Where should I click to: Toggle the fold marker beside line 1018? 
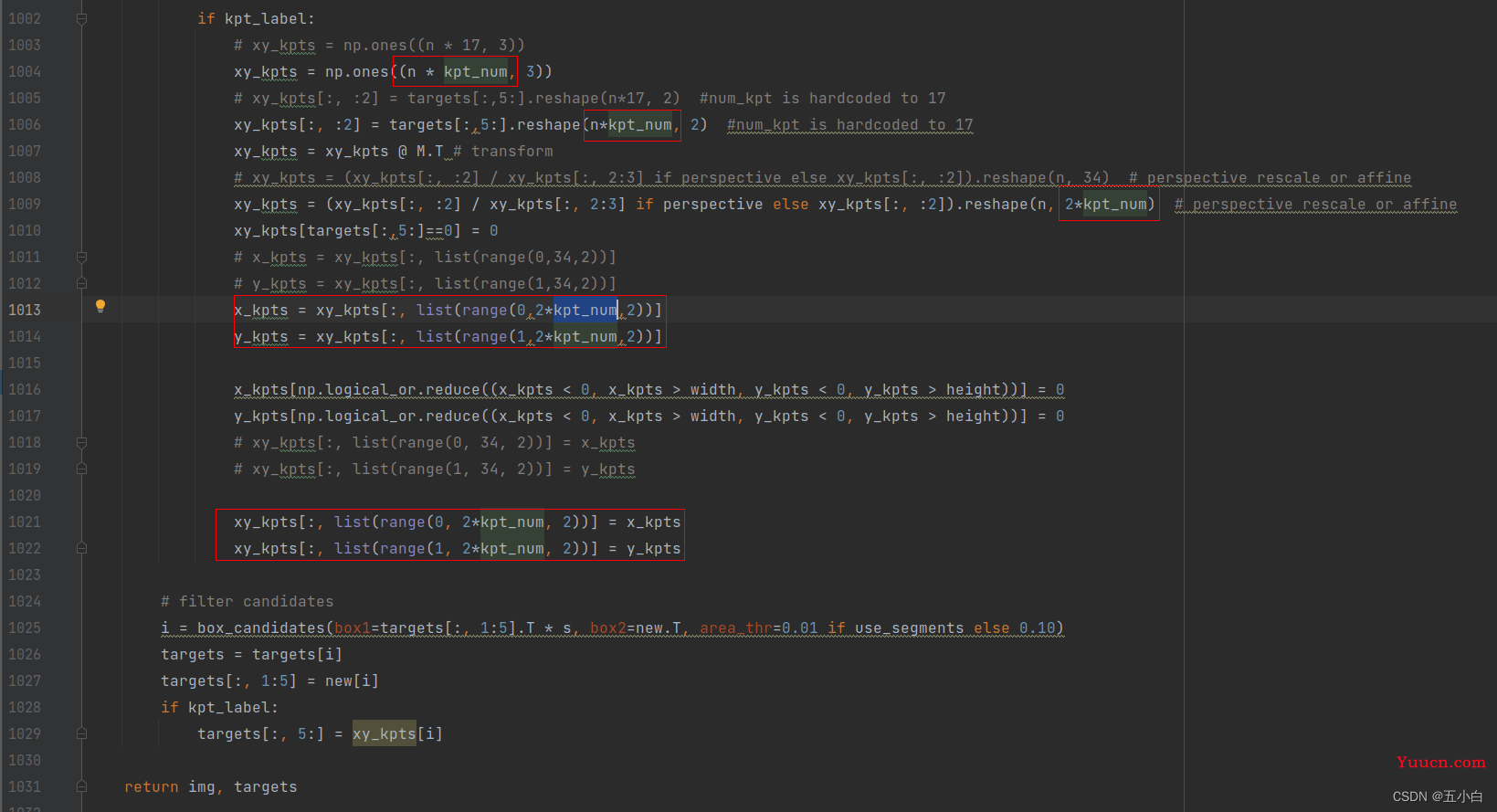coord(81,442)
